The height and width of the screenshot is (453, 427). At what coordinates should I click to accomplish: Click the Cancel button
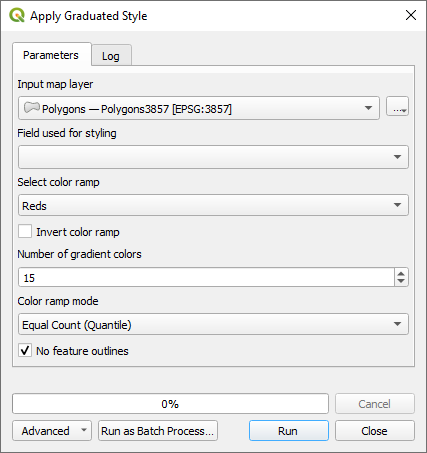[x=375, y=404]
